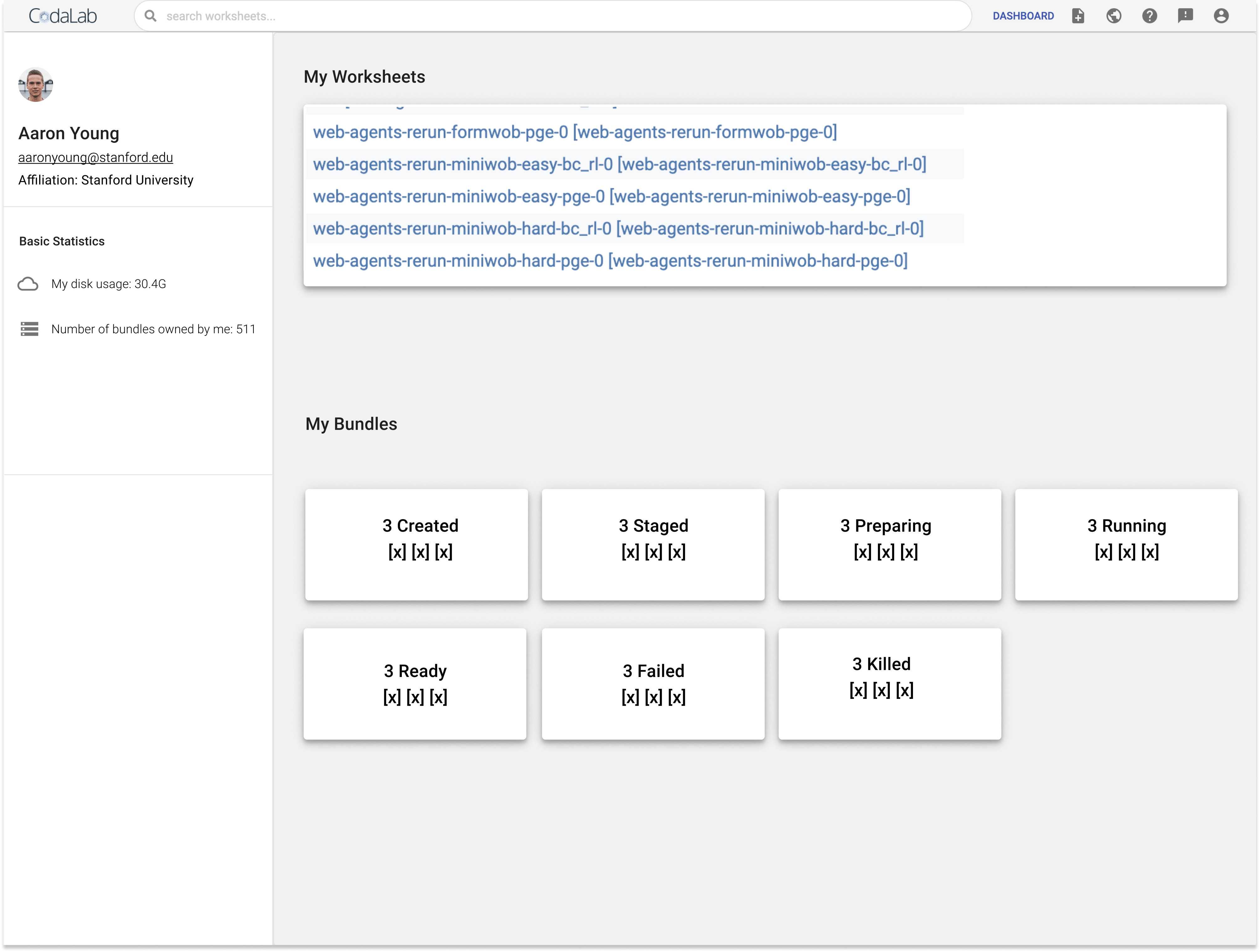Screen dimensions: 1260x952
Task: Click the search magnifier icon
Action: pyautogui.click(x=150, y=16)
